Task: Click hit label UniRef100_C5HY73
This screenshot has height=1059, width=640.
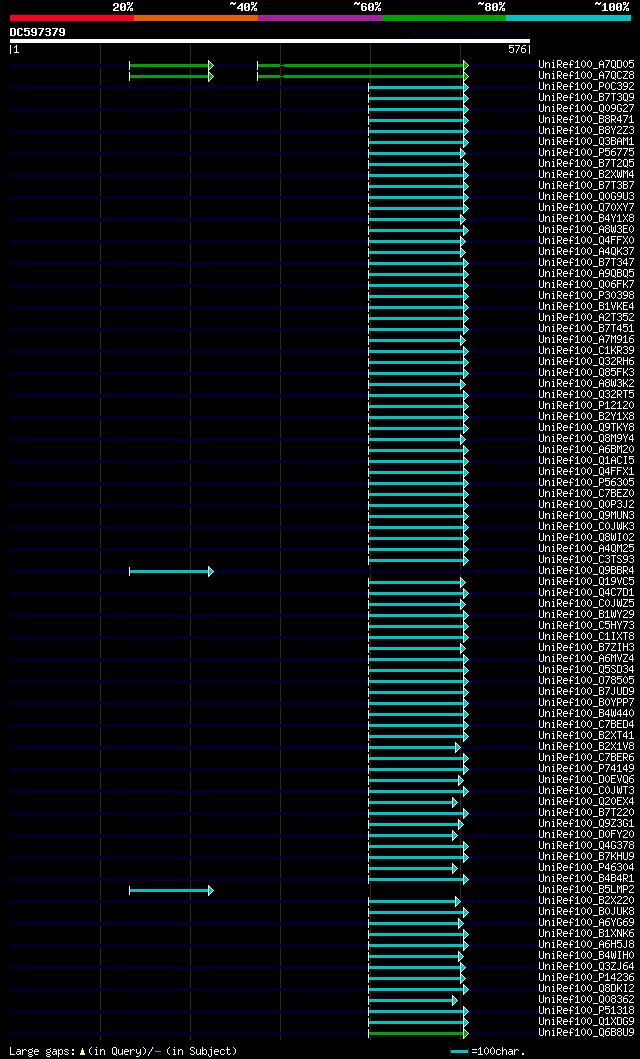Action: pyautogui.click(x=586, y=625)
